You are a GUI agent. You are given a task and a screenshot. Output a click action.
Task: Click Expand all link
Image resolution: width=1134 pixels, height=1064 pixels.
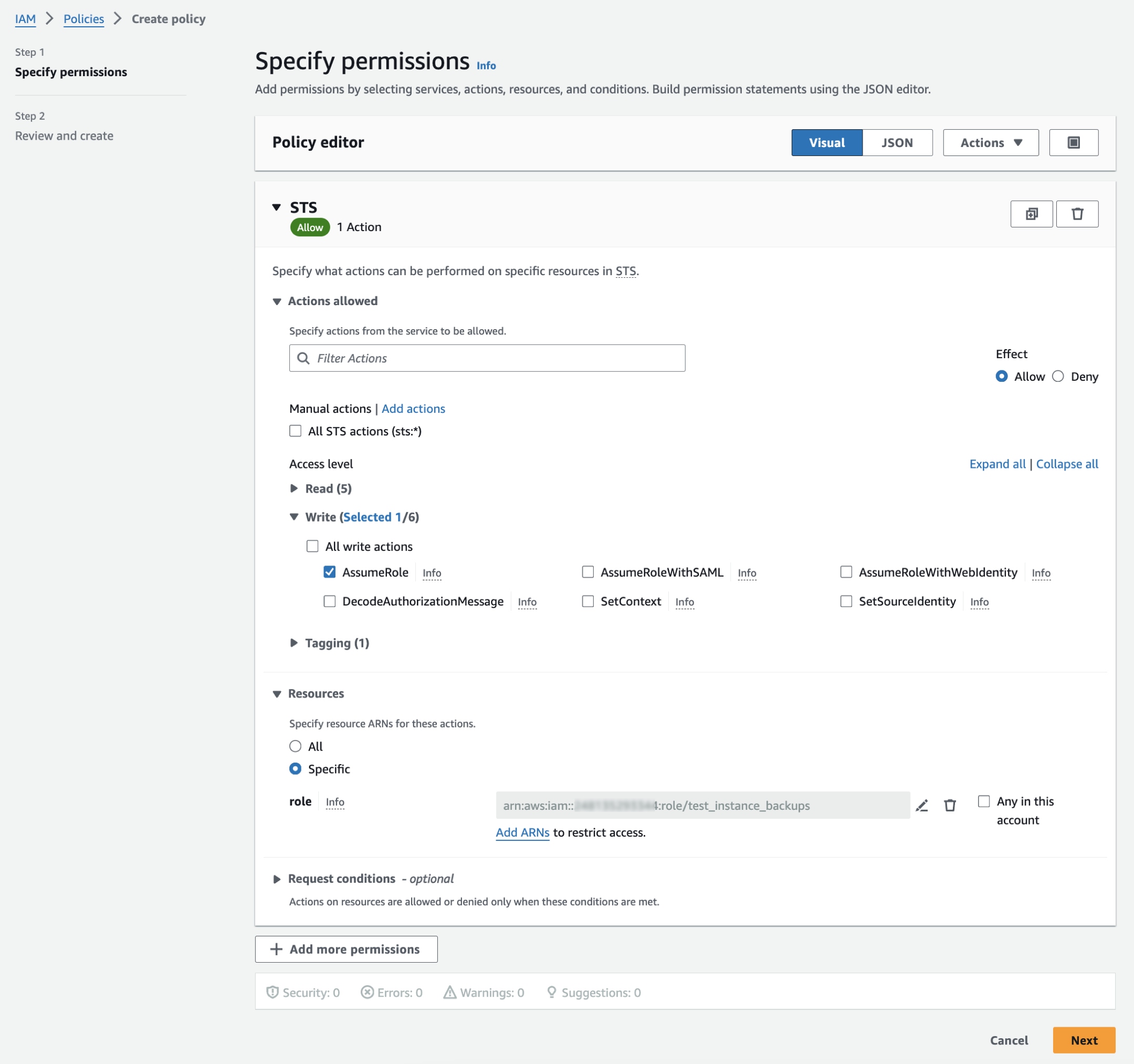997,464
